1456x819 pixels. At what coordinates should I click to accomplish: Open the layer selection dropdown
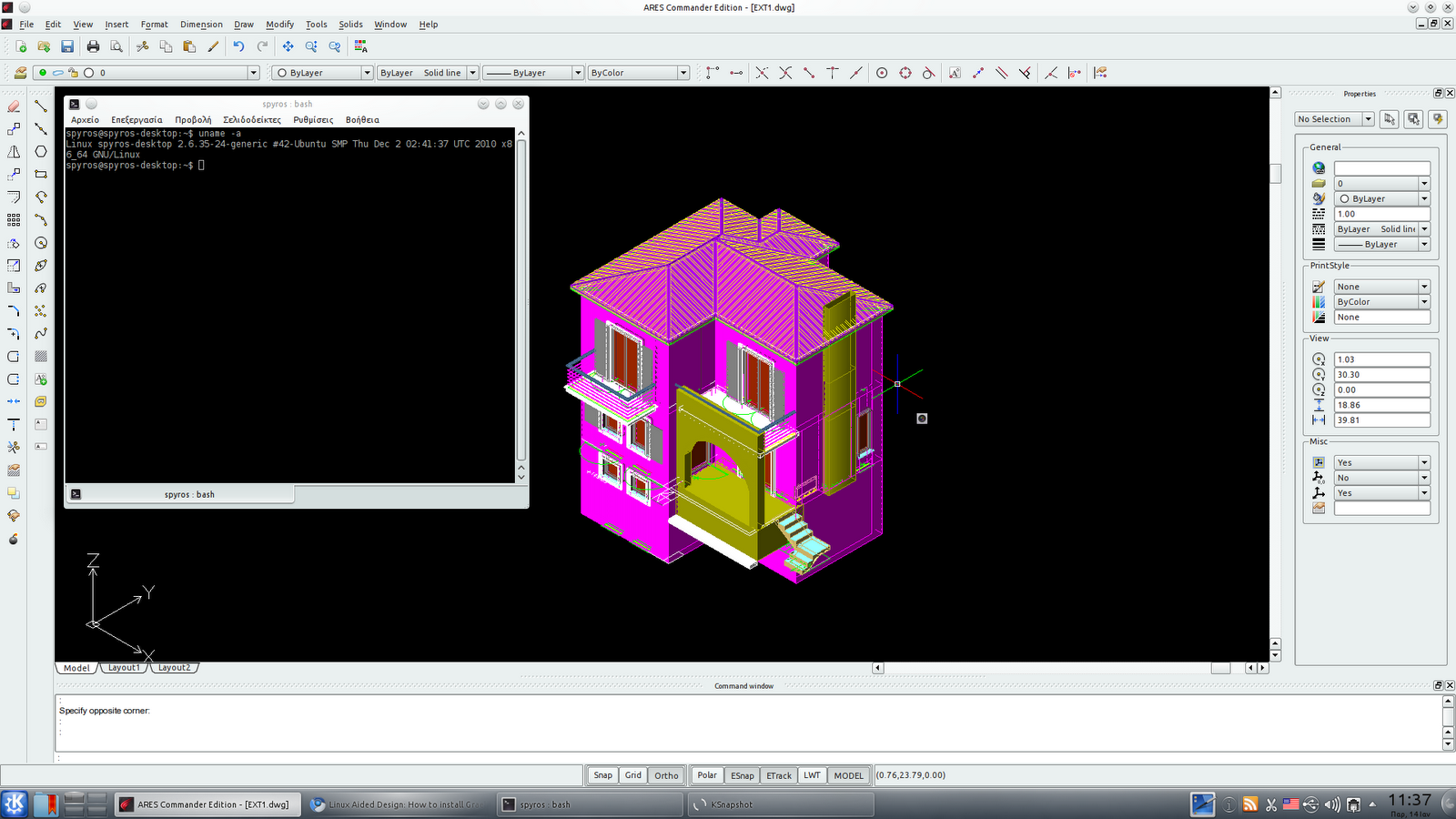(253, 73)
